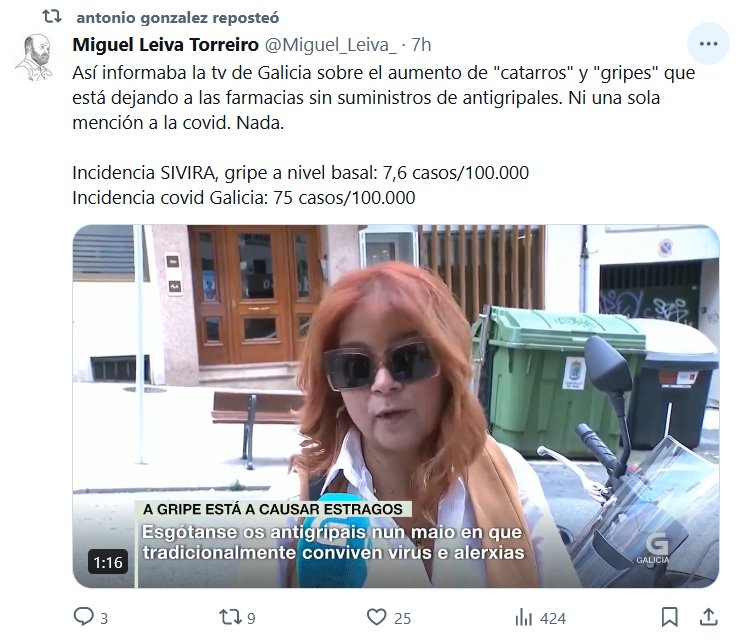The height and width of the screenshot is (640, 736).
Task: Click the 1:16 video duration badge
Action: coord(107,562)
